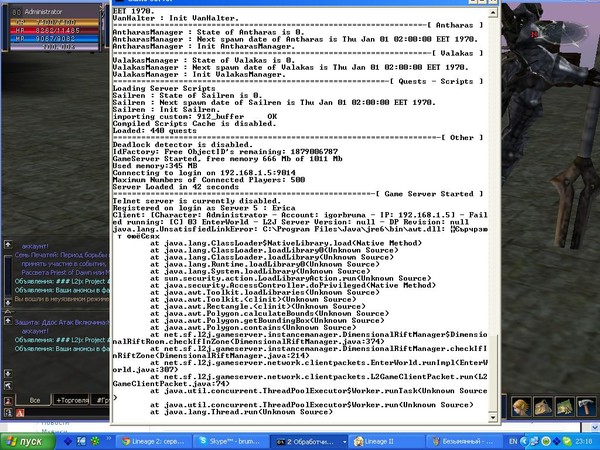
Task: Click the Administrator HP bar
Action: pyautogui.click(x=54, y=31)
